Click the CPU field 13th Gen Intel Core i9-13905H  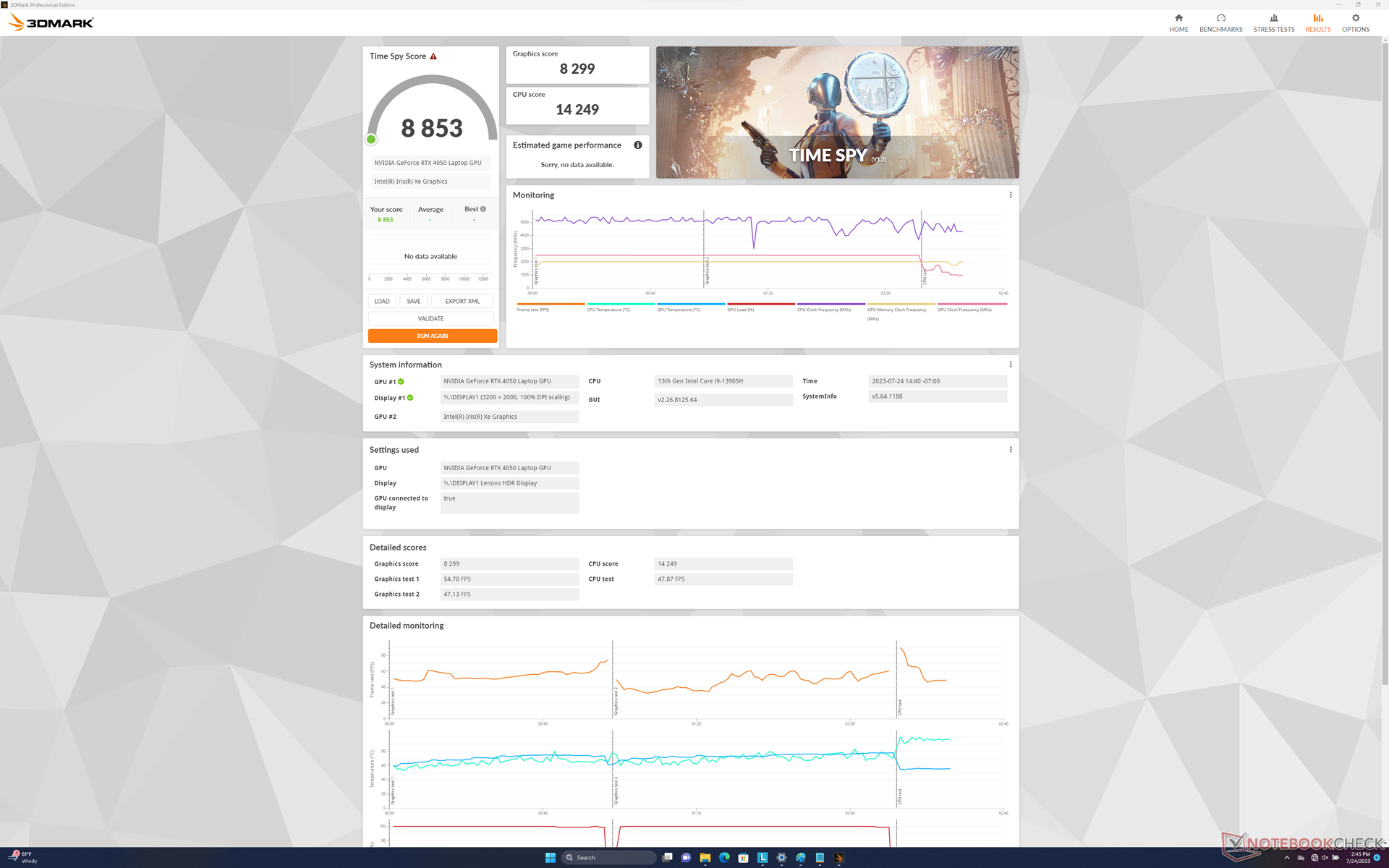tap(723, 381)
